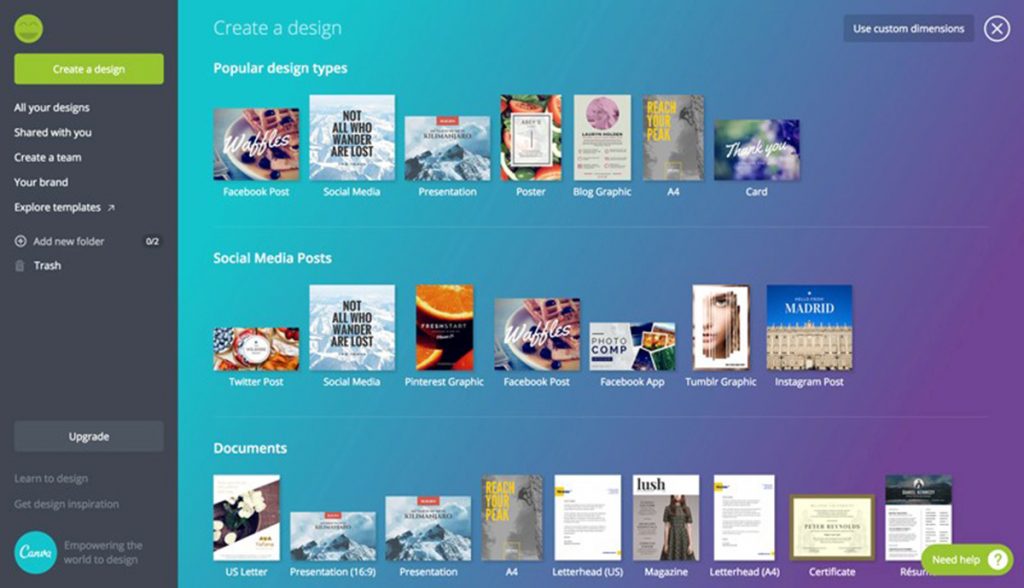Open the Trash folder
Viewport: 1024px width, 588px height.
pyautogui.click(x=47, y=266)
